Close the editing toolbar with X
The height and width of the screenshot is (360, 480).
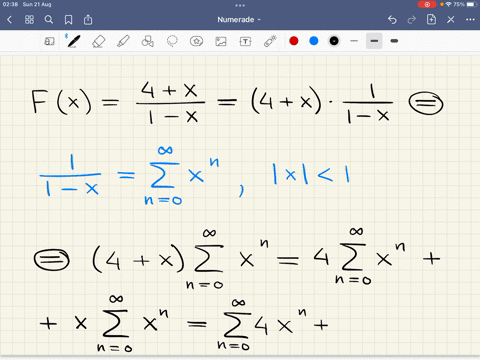click(x=451, y=20)
